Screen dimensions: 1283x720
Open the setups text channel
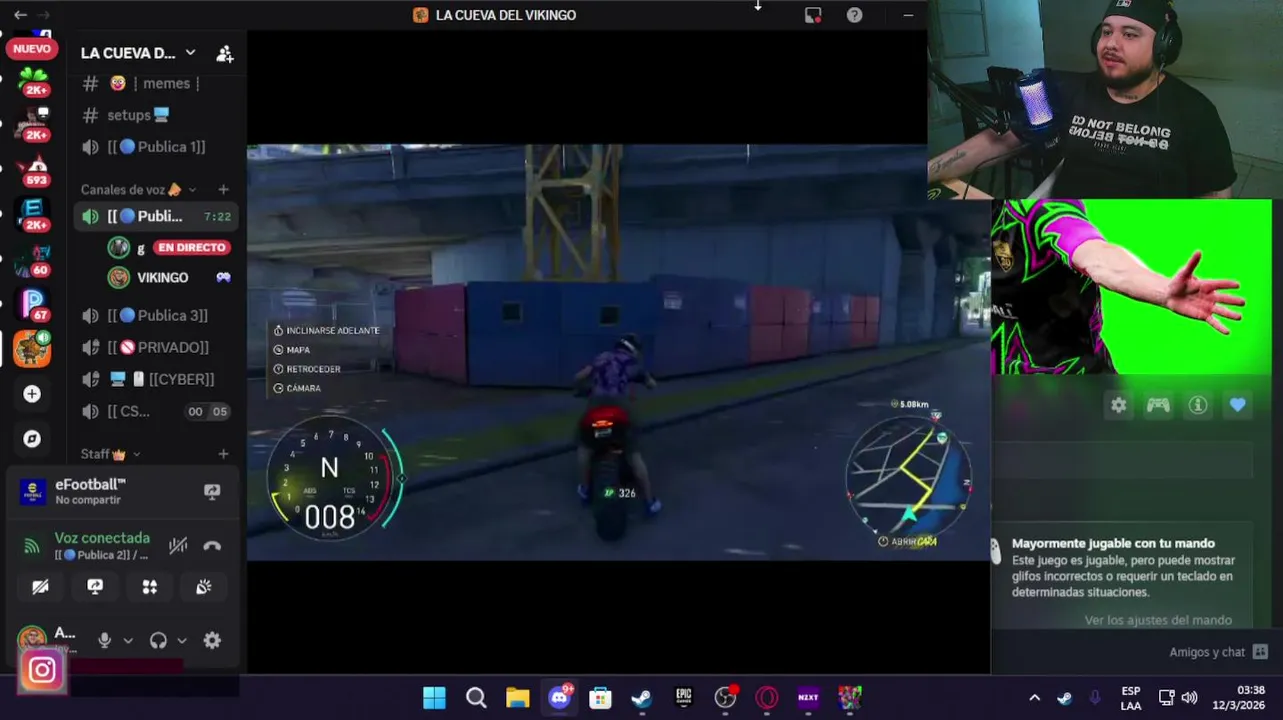(157, 115)
